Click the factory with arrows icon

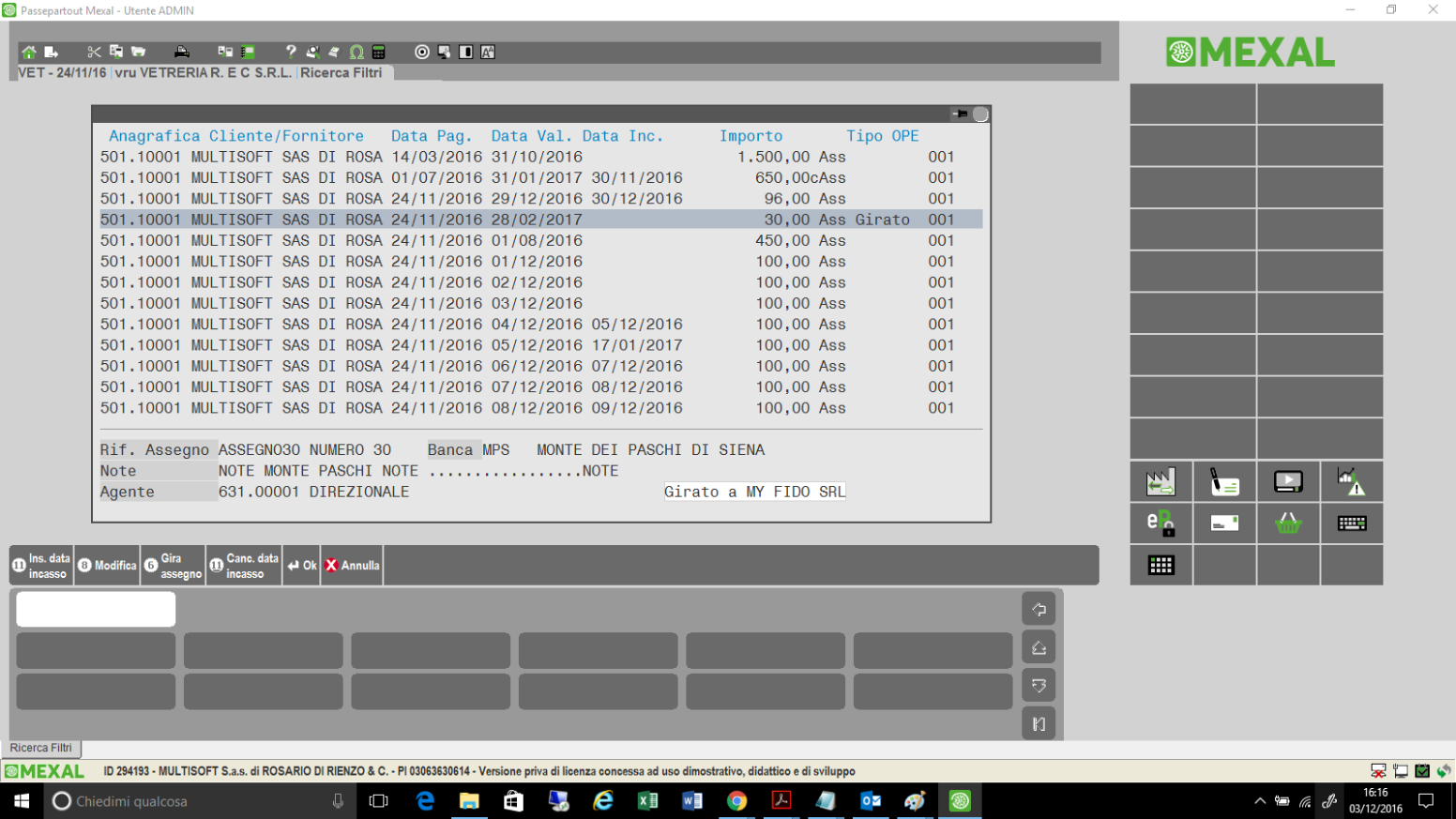tap(1160, 482)
